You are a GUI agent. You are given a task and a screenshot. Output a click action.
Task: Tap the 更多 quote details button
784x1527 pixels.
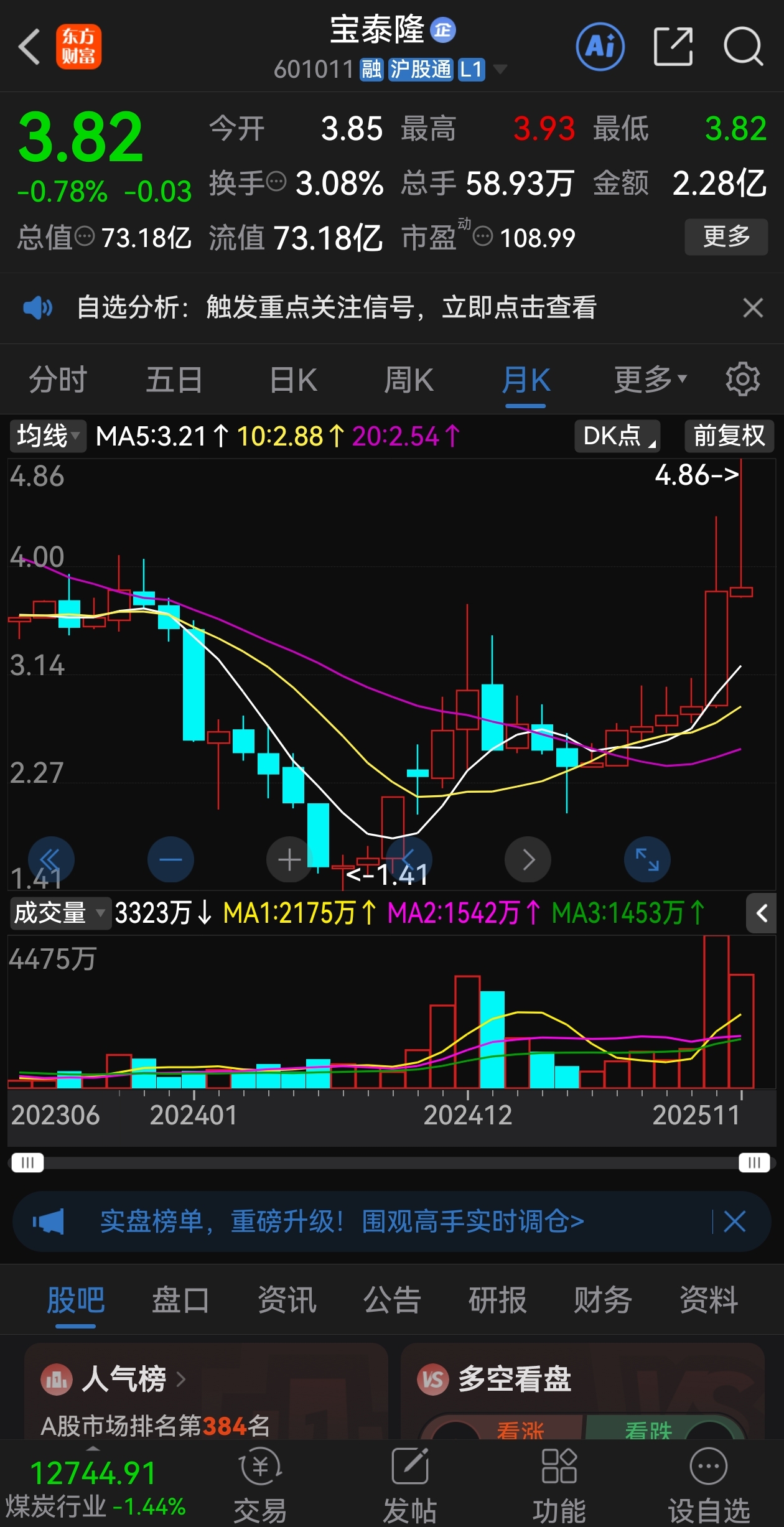click(x=726, y=236)
